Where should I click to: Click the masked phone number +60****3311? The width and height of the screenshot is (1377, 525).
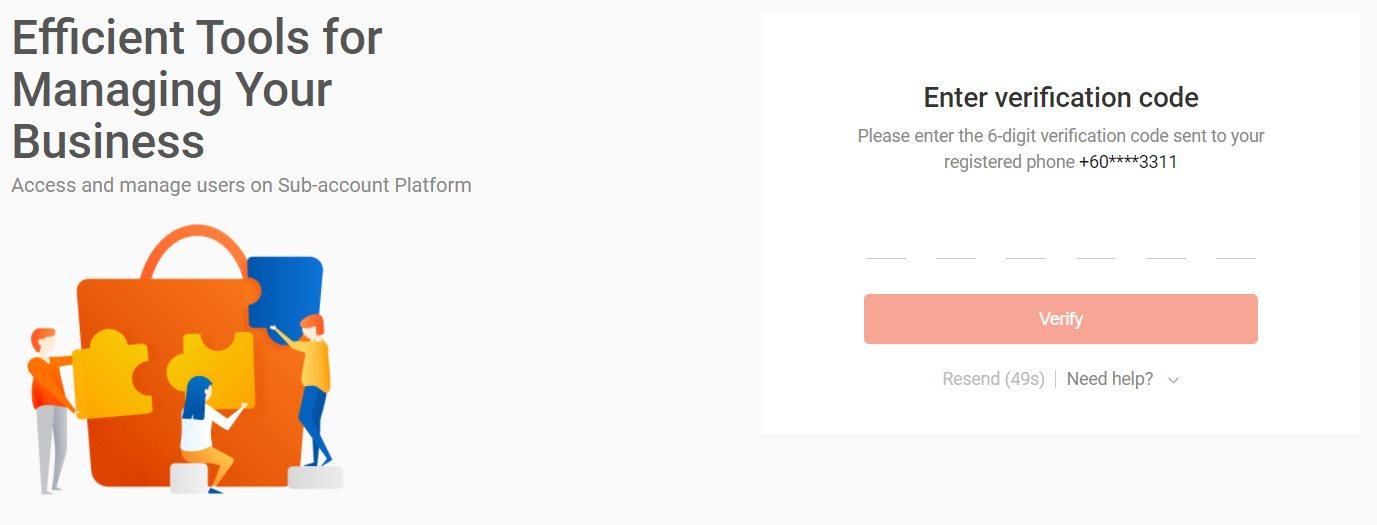point(1128,162)
